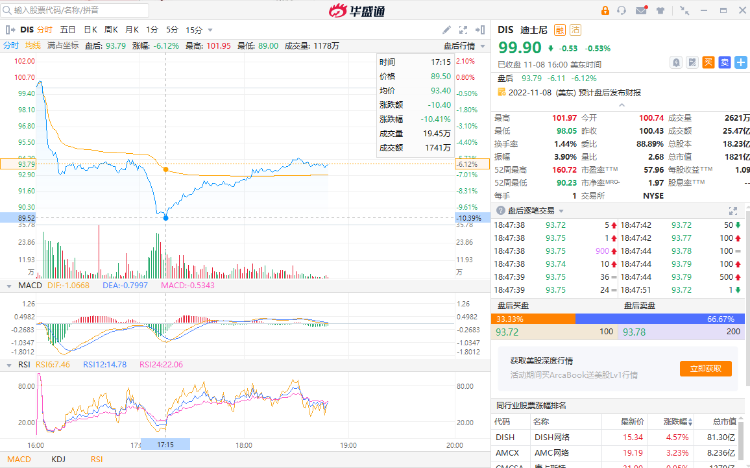Toggle chart fullscreen expand icon
This screenshot has height=468, width=750.
463,30
